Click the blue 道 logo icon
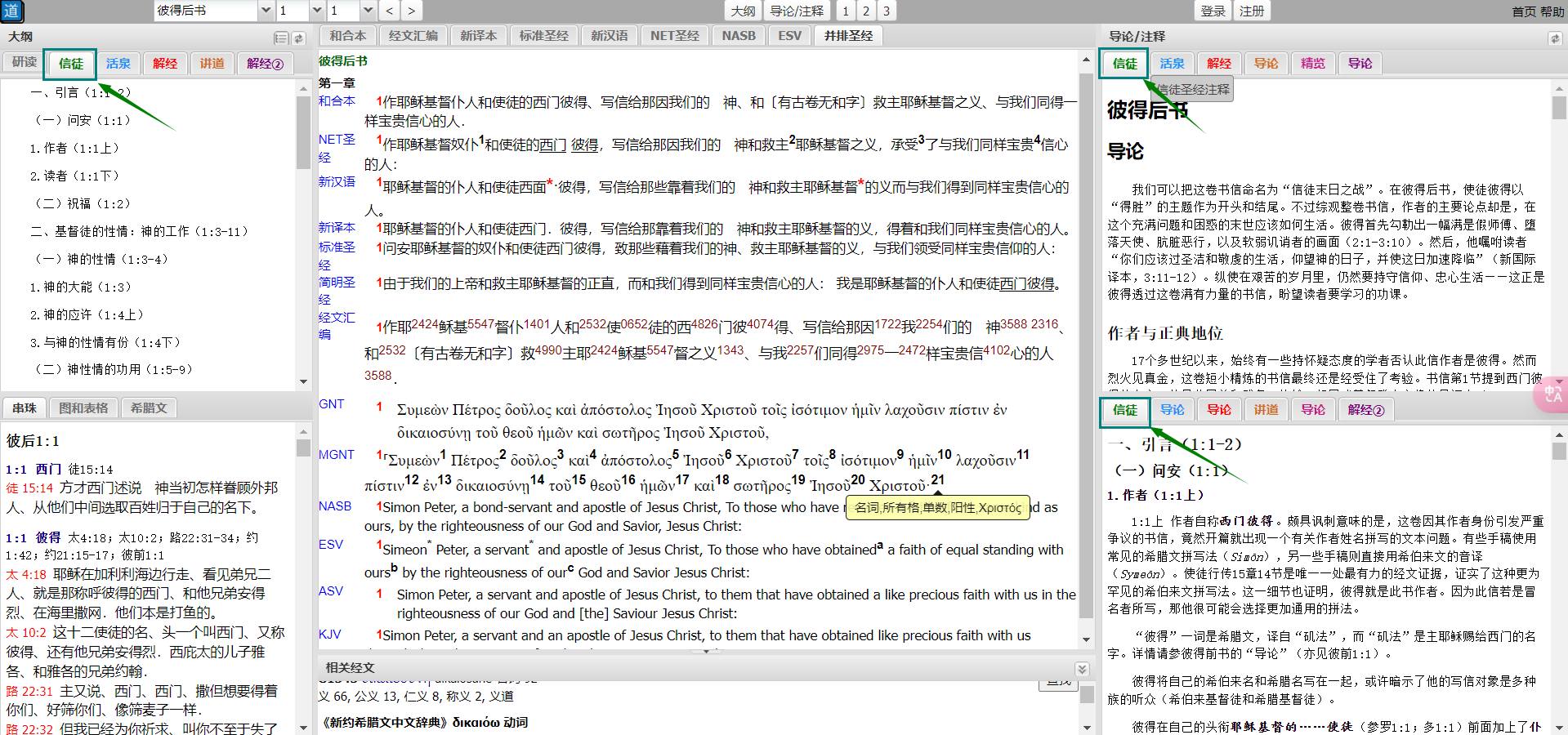 (11, 11)
